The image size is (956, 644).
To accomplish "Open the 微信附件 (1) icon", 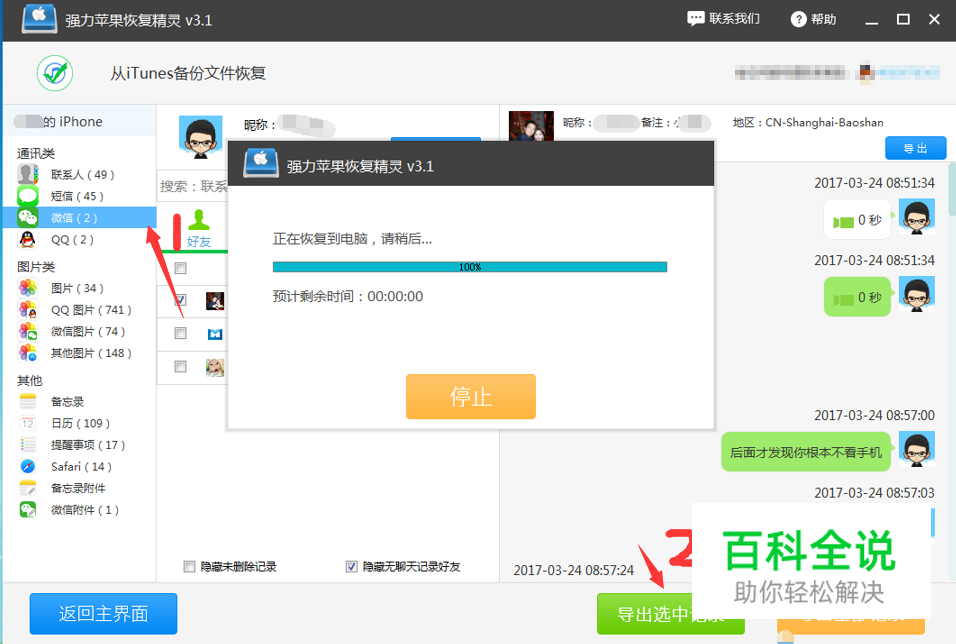I will pos(27,510).
